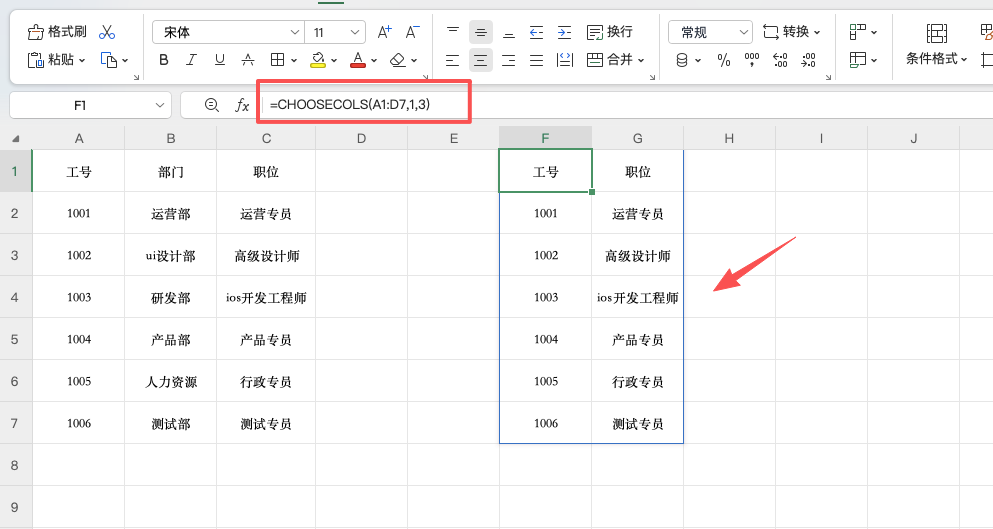
Task: Open the font name box showing 宋体
Action: (228, 32)
